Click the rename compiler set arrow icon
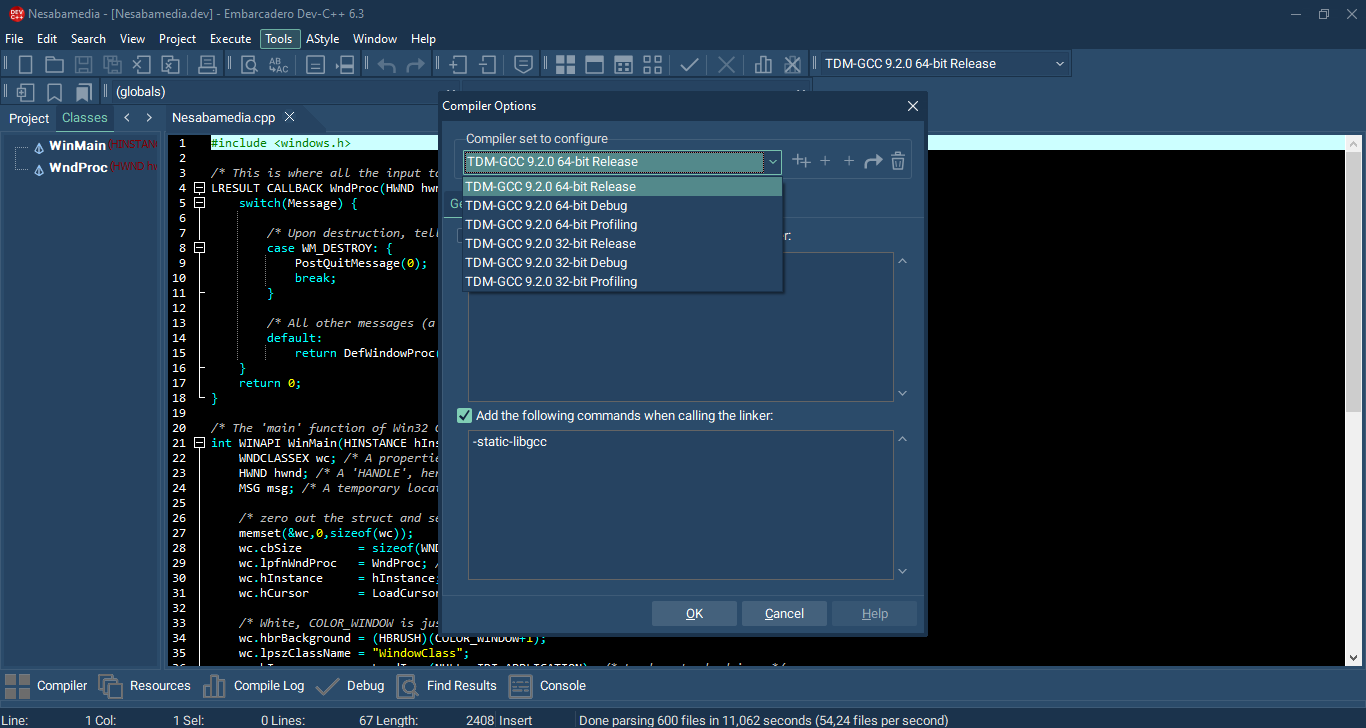The image size is (1366, 728). pyautogui.click(x=873, y=161)
